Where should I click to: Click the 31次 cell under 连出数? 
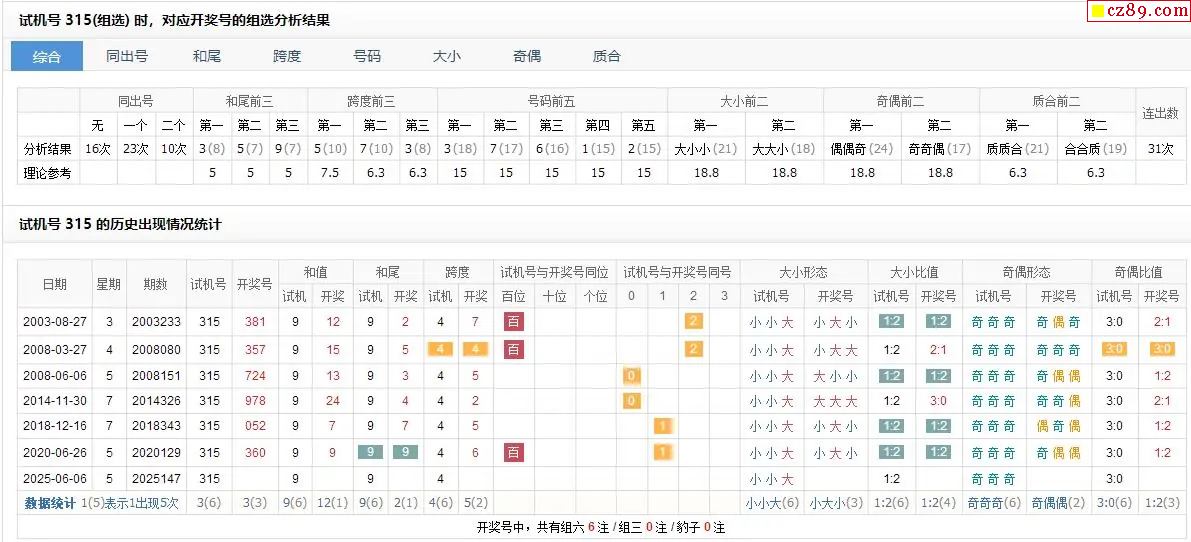[1160, 150]
